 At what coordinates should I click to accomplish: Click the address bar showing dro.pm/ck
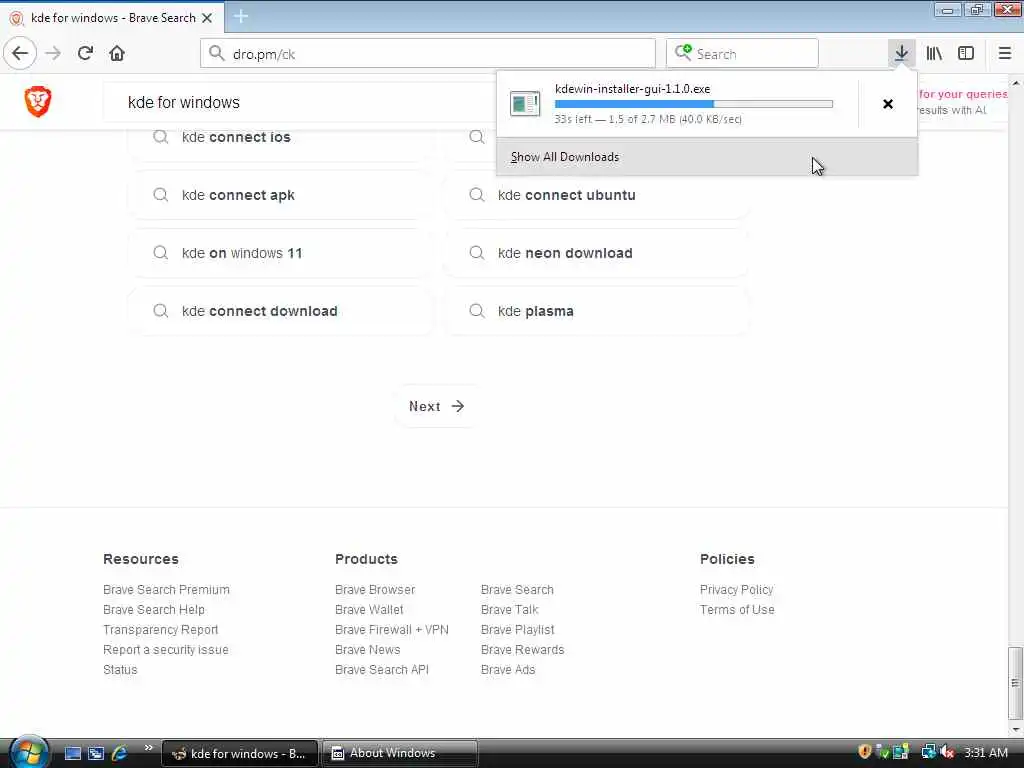[x=428, y=54]
